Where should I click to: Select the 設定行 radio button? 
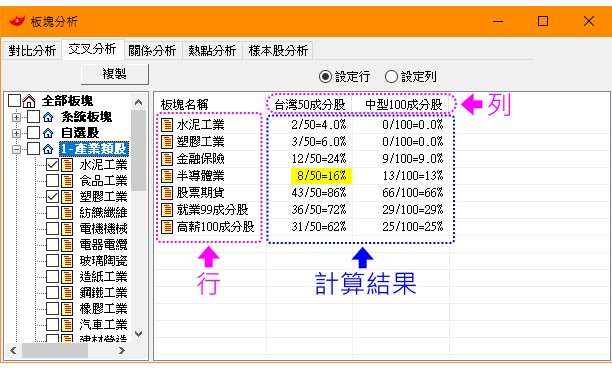(325, 77)
